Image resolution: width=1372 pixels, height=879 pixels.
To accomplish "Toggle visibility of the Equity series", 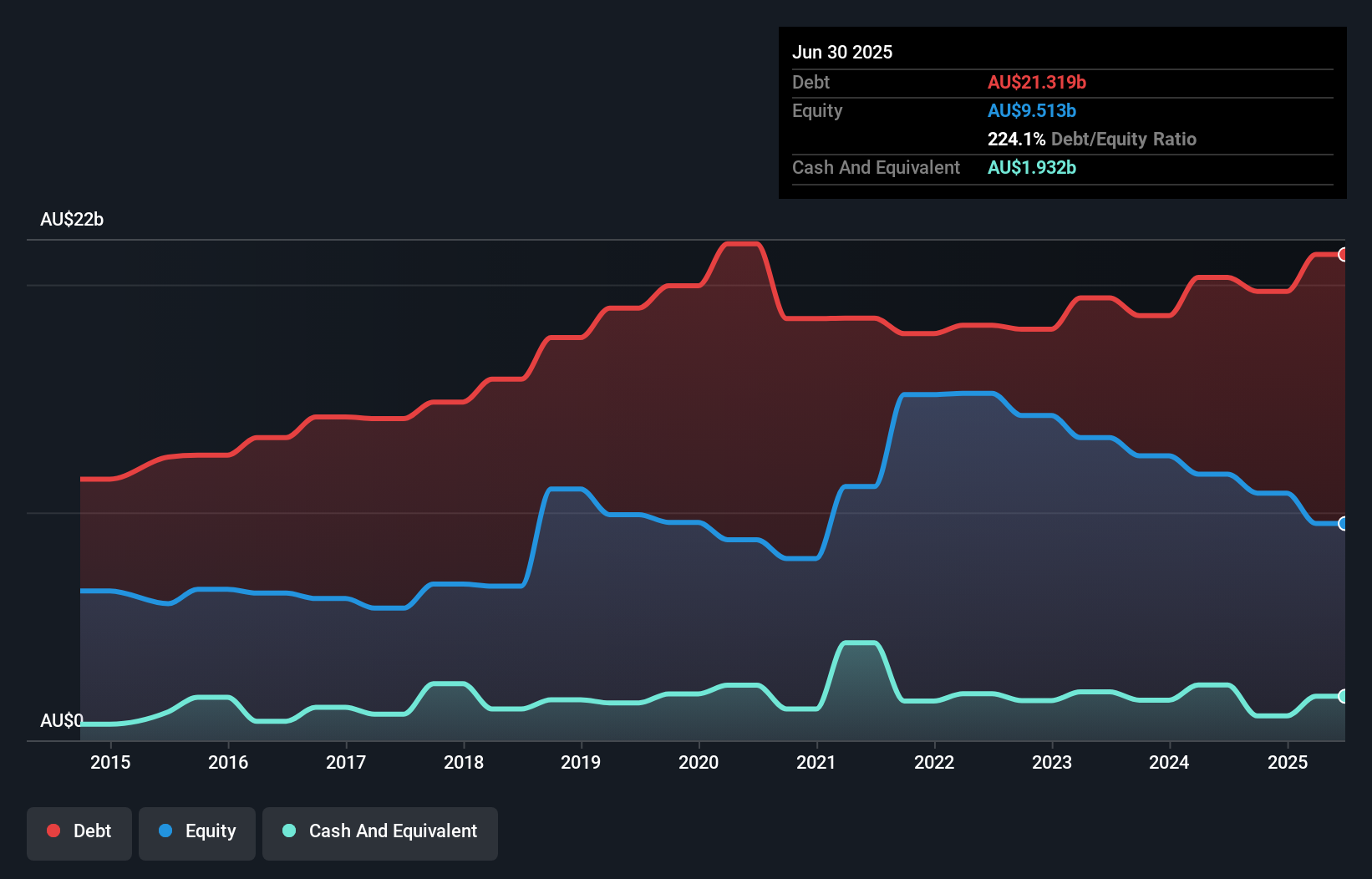I will 196,831.
